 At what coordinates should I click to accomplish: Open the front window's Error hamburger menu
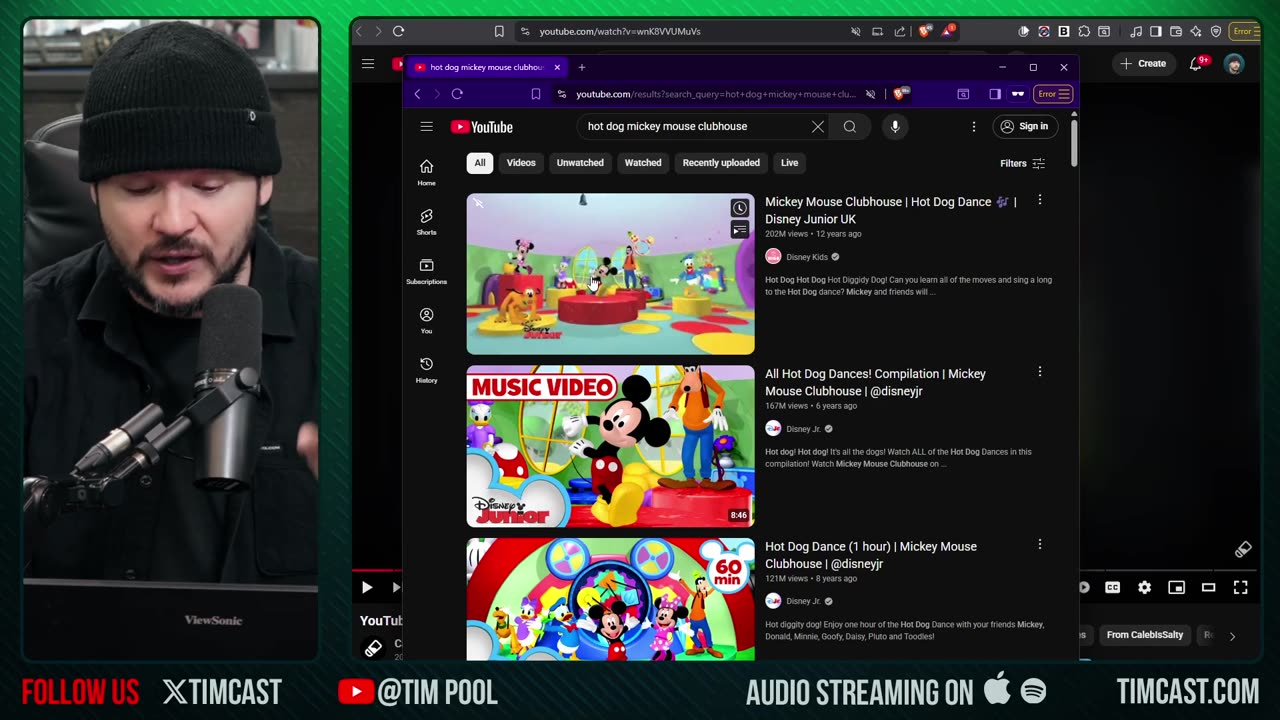pyautogui.click(x=1054, y=94)
